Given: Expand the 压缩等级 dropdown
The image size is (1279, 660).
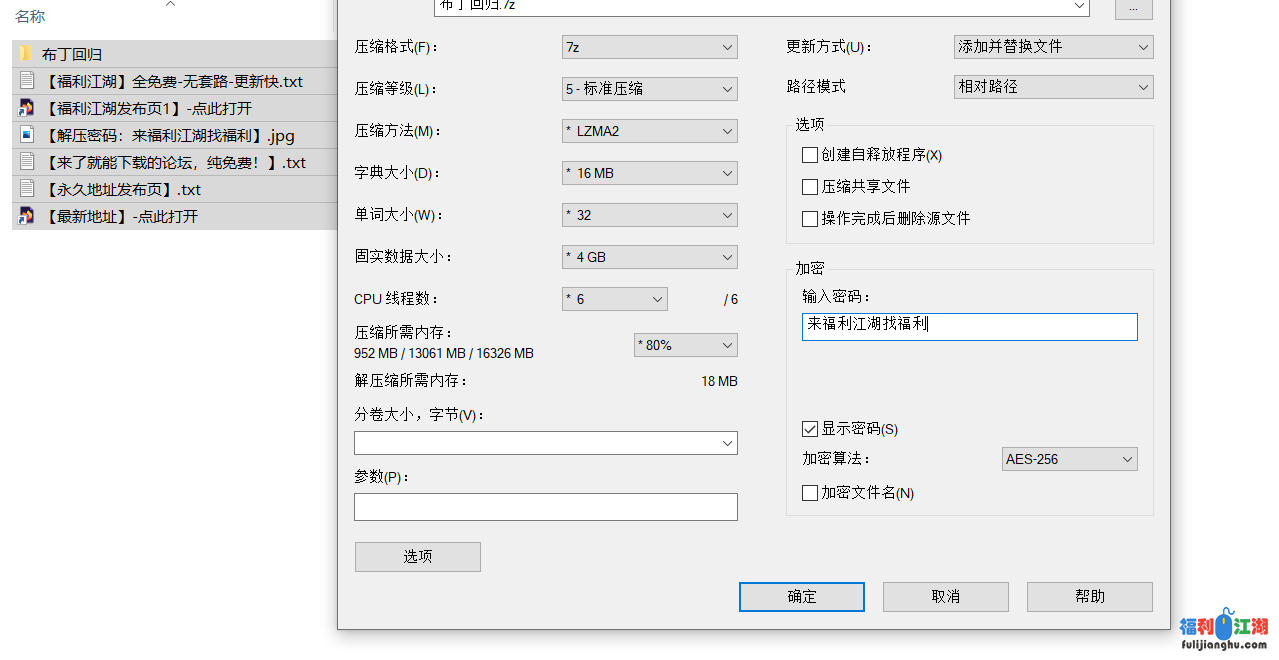Looking at the screenshot, I should (x=649, y=89).
